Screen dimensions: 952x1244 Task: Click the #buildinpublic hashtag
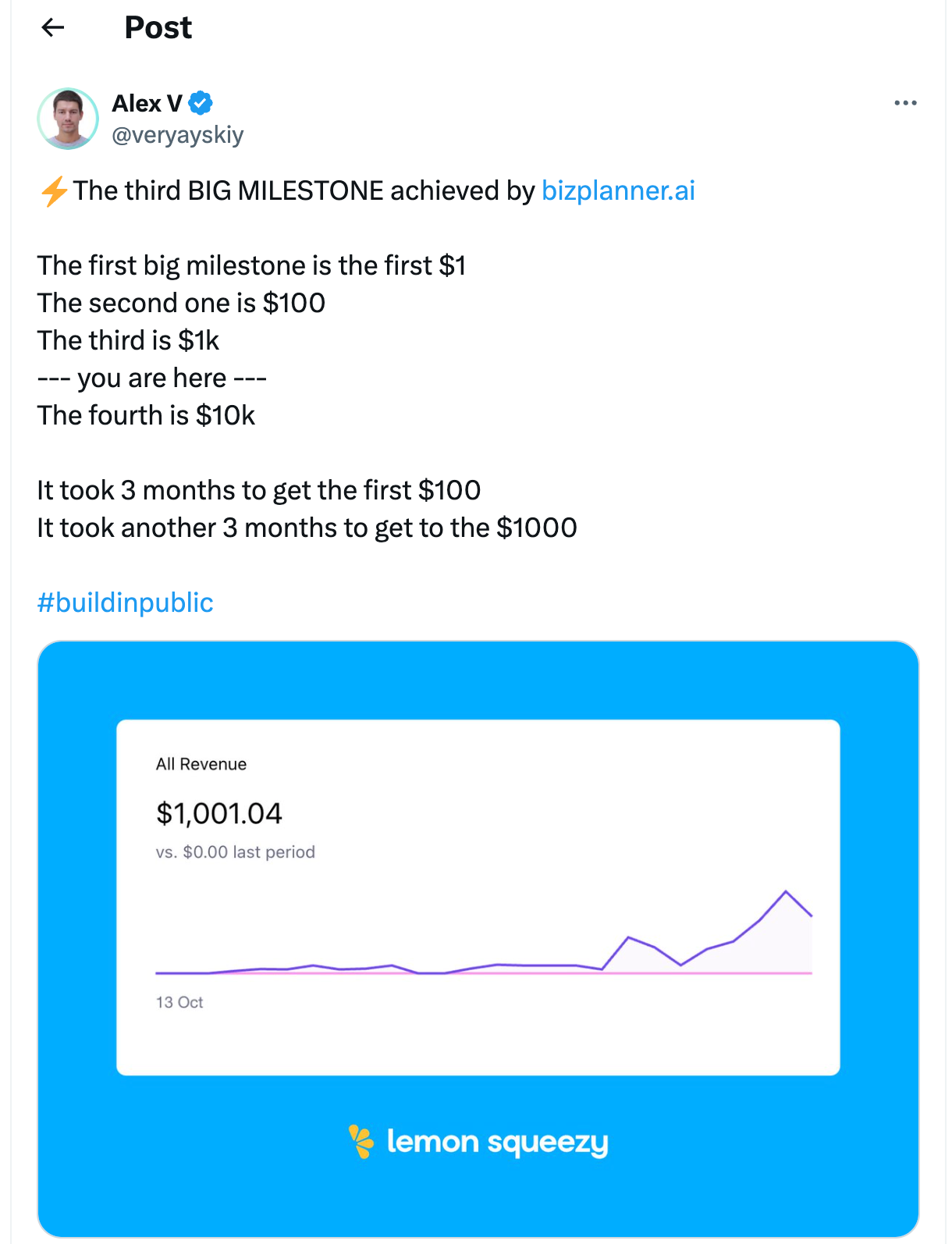(125, 602)
